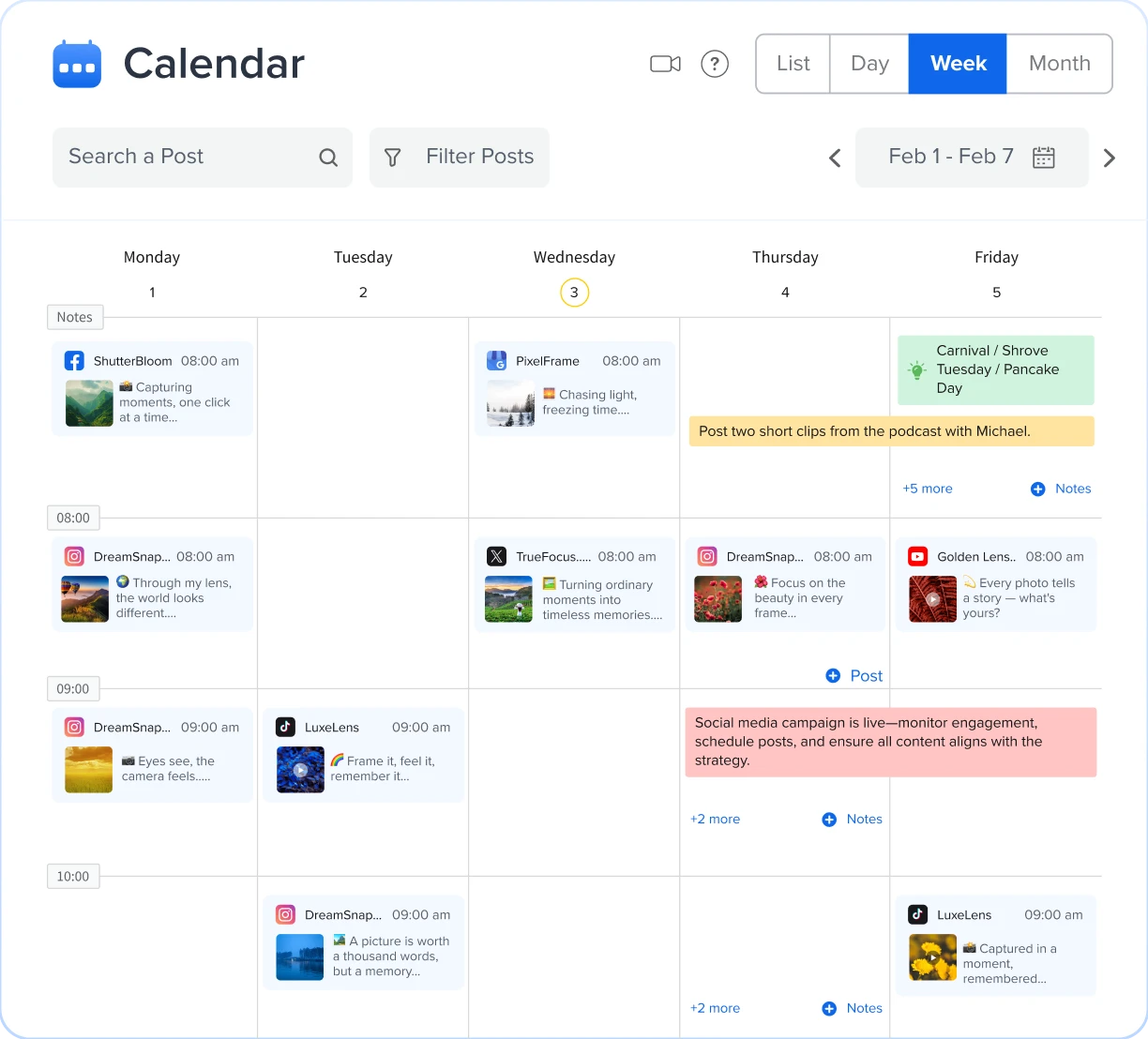
Task: Expand the +2 more items under Thursday's campaign note
Action: (715, 819)
